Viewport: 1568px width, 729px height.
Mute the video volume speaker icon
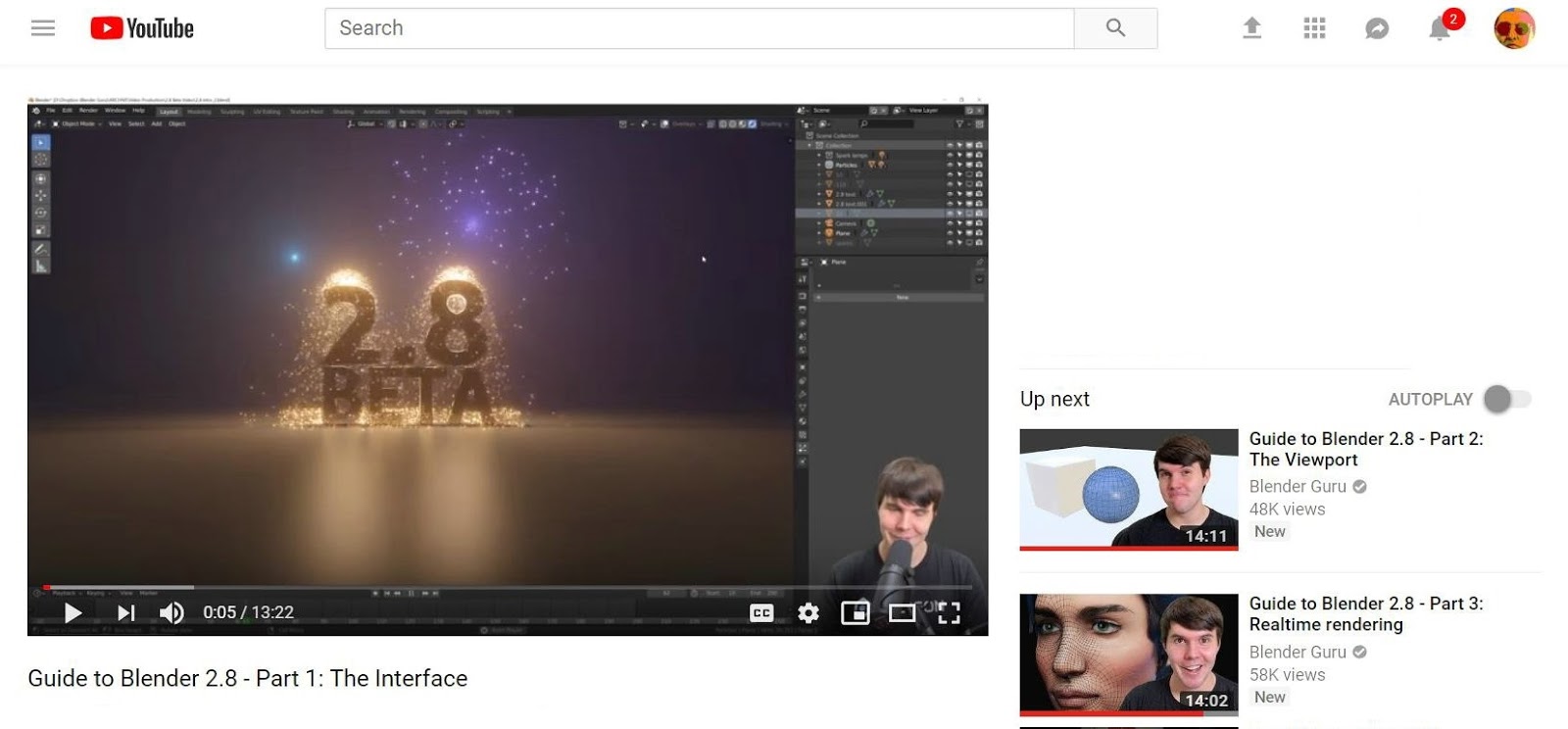click(x=171, y=613)
